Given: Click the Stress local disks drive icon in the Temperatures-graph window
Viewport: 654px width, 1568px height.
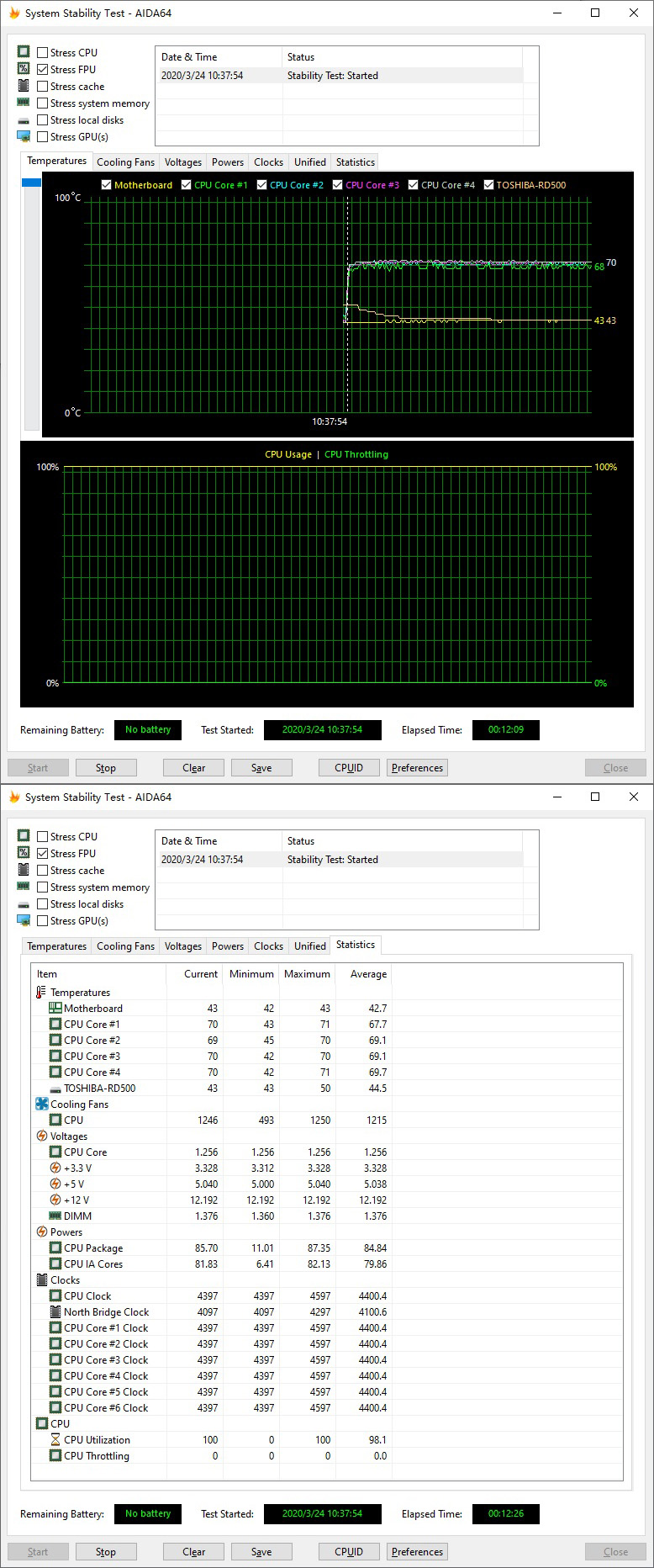Looking at the screenshot, I should 24,120.
